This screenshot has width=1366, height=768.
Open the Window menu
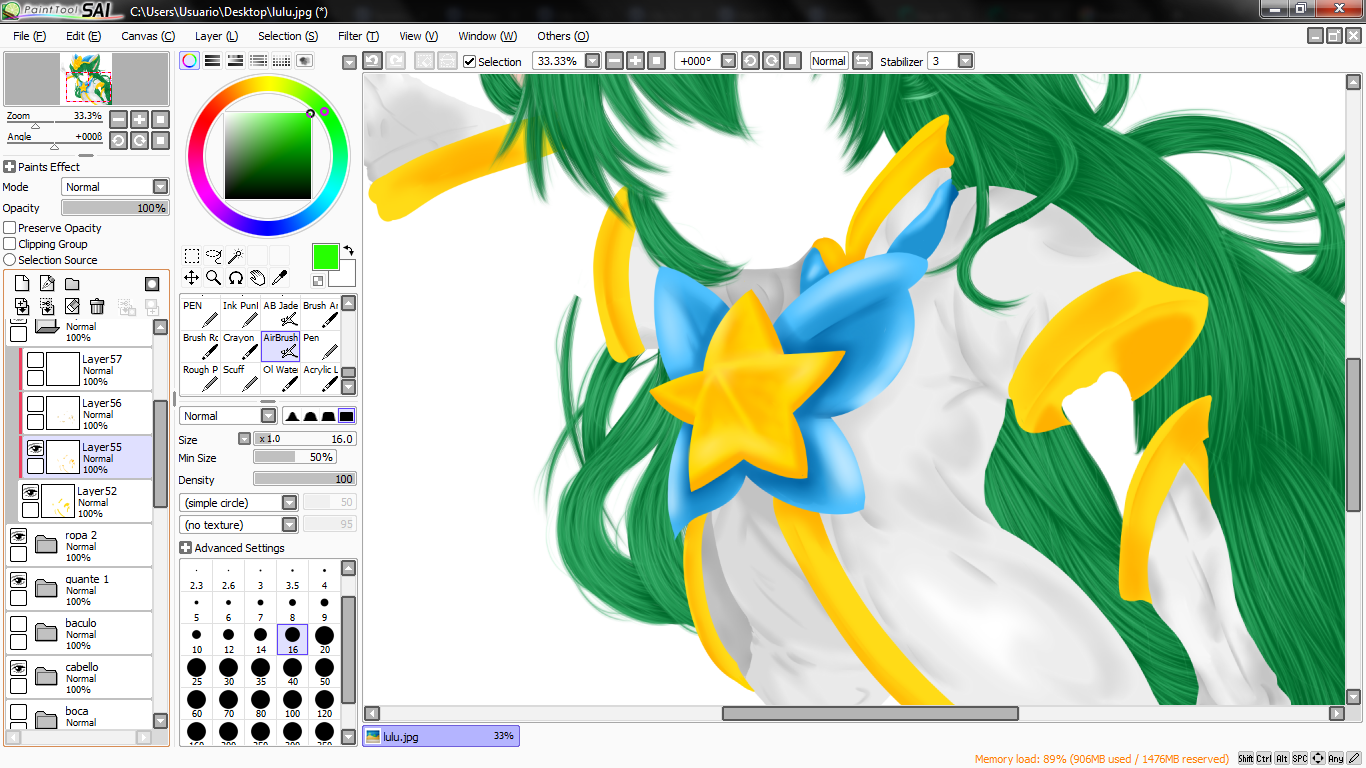tap(487, 36)
